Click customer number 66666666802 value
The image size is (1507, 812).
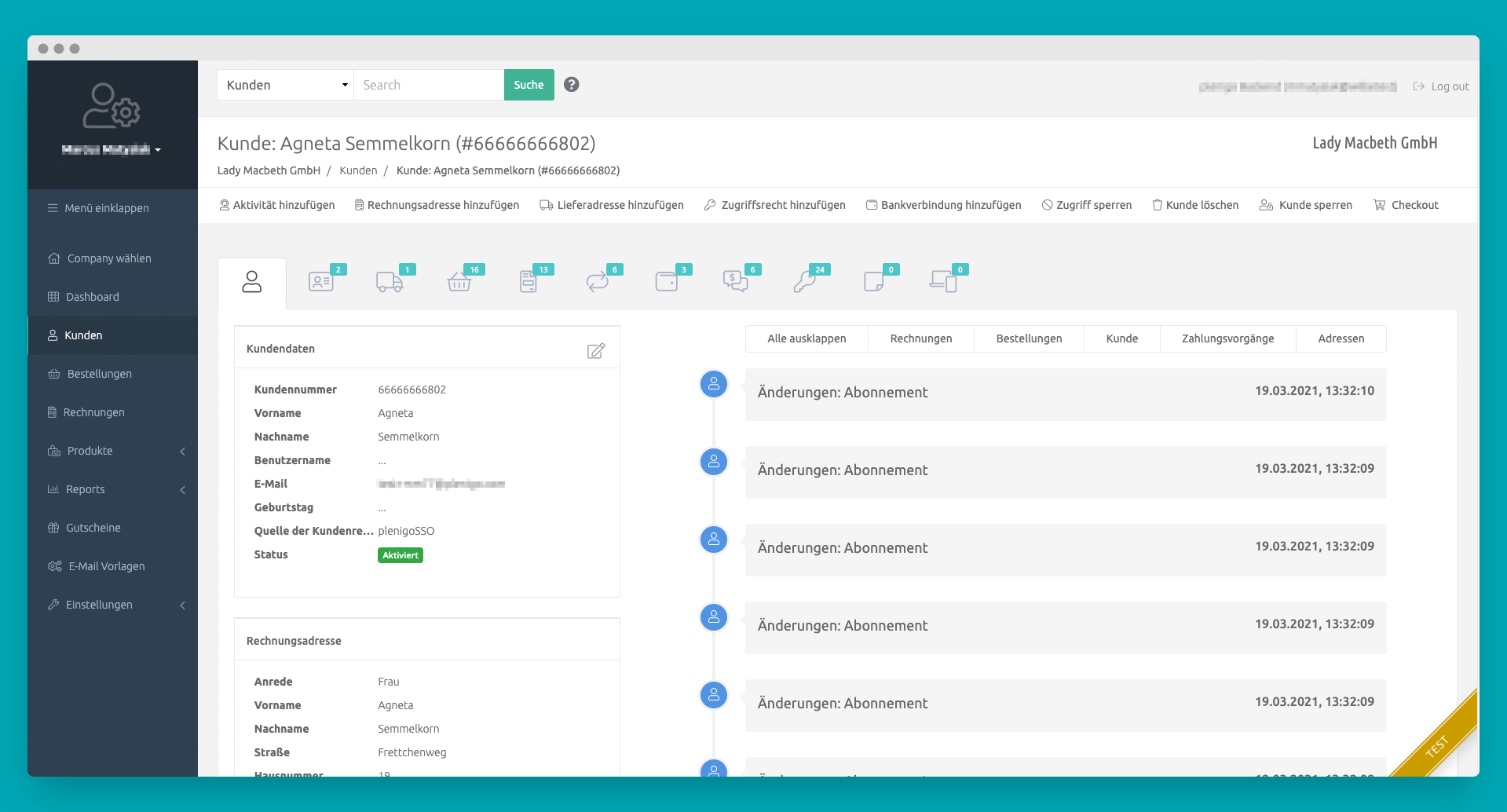pyautogui.click(x=412, y=390)
